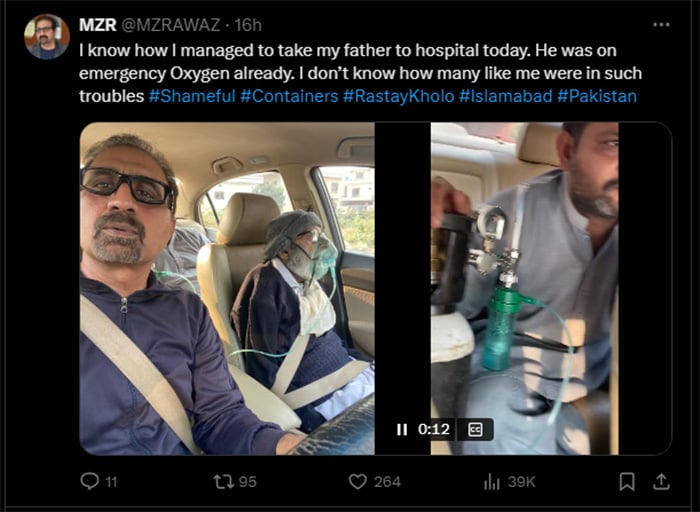Open the MZR profile avatar picture

point(46,36)
